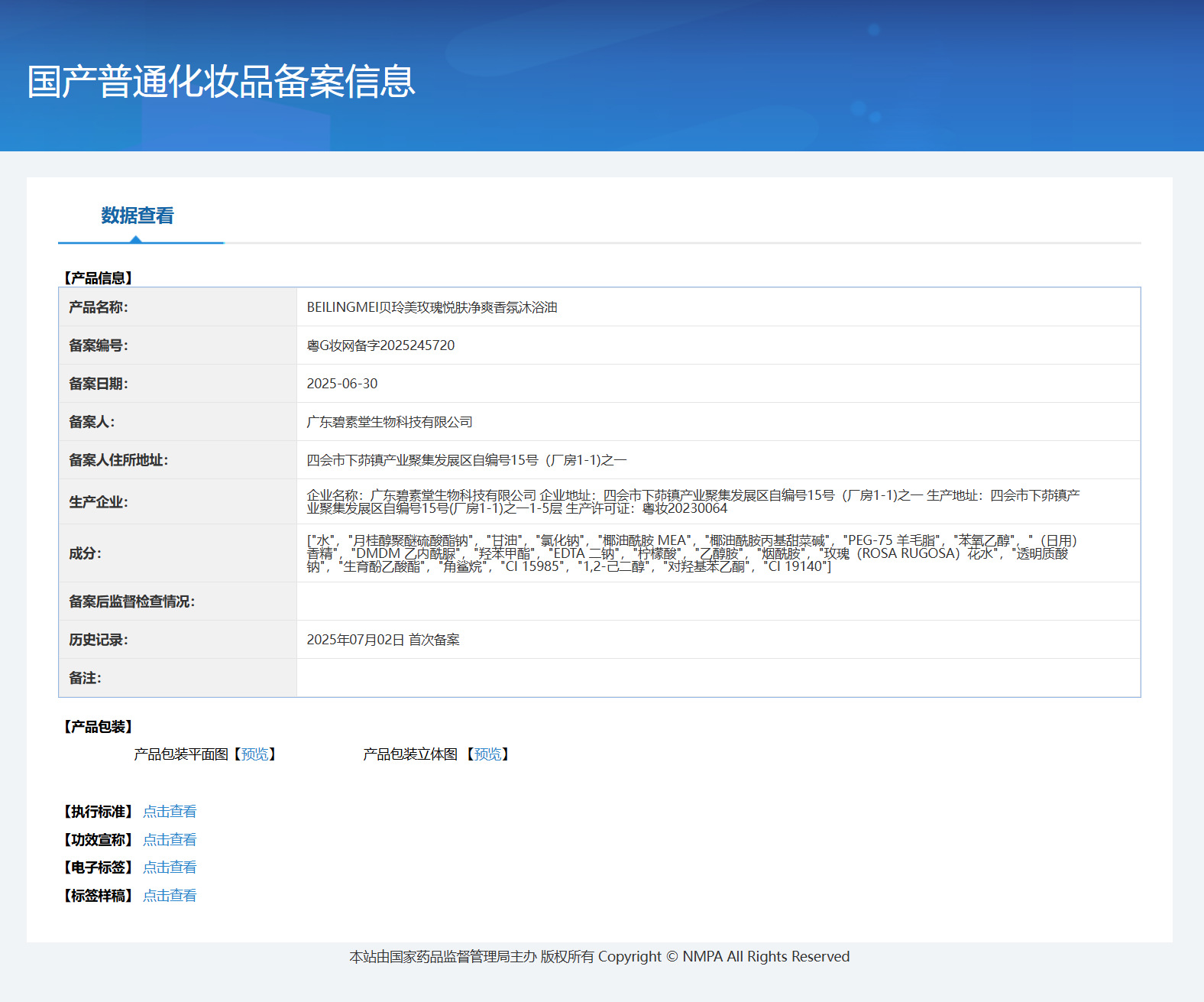Click history record 2025年07月02日 首次备案
The width and height of the screenshot is (1204, 1002).
(384, 640)
